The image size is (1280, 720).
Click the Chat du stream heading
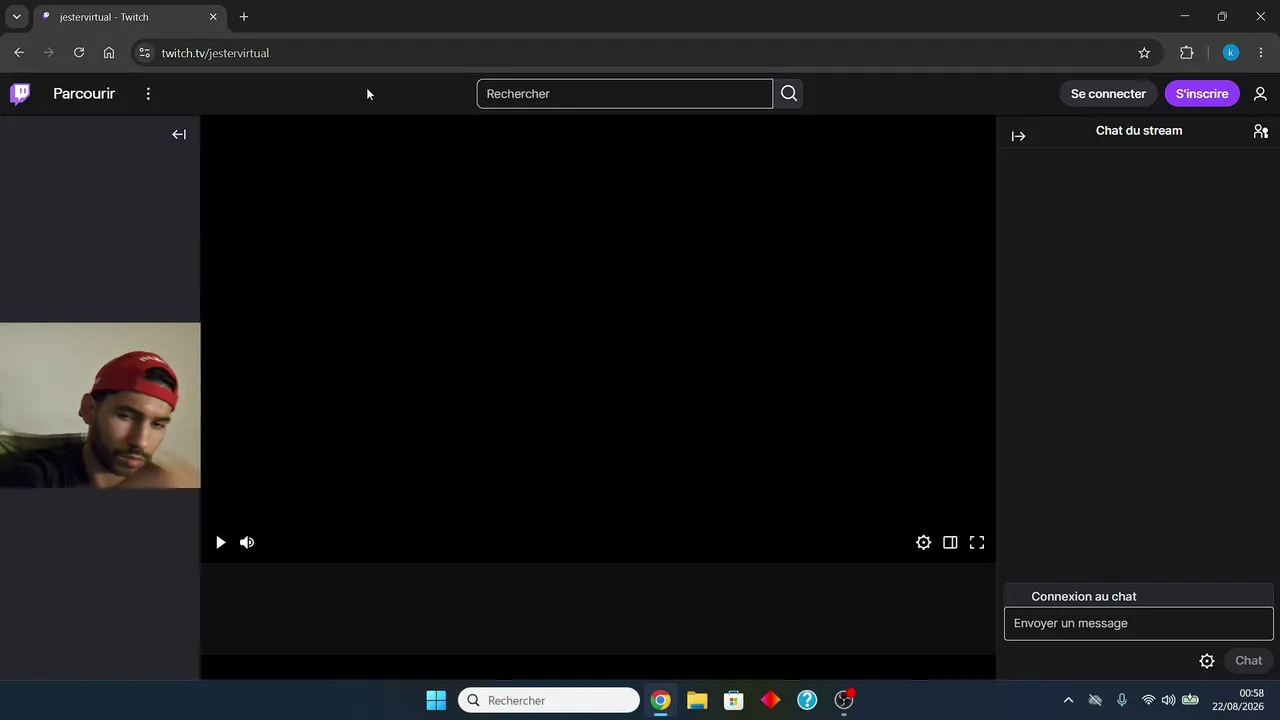pyautogui.click(x=1139, y=131)
